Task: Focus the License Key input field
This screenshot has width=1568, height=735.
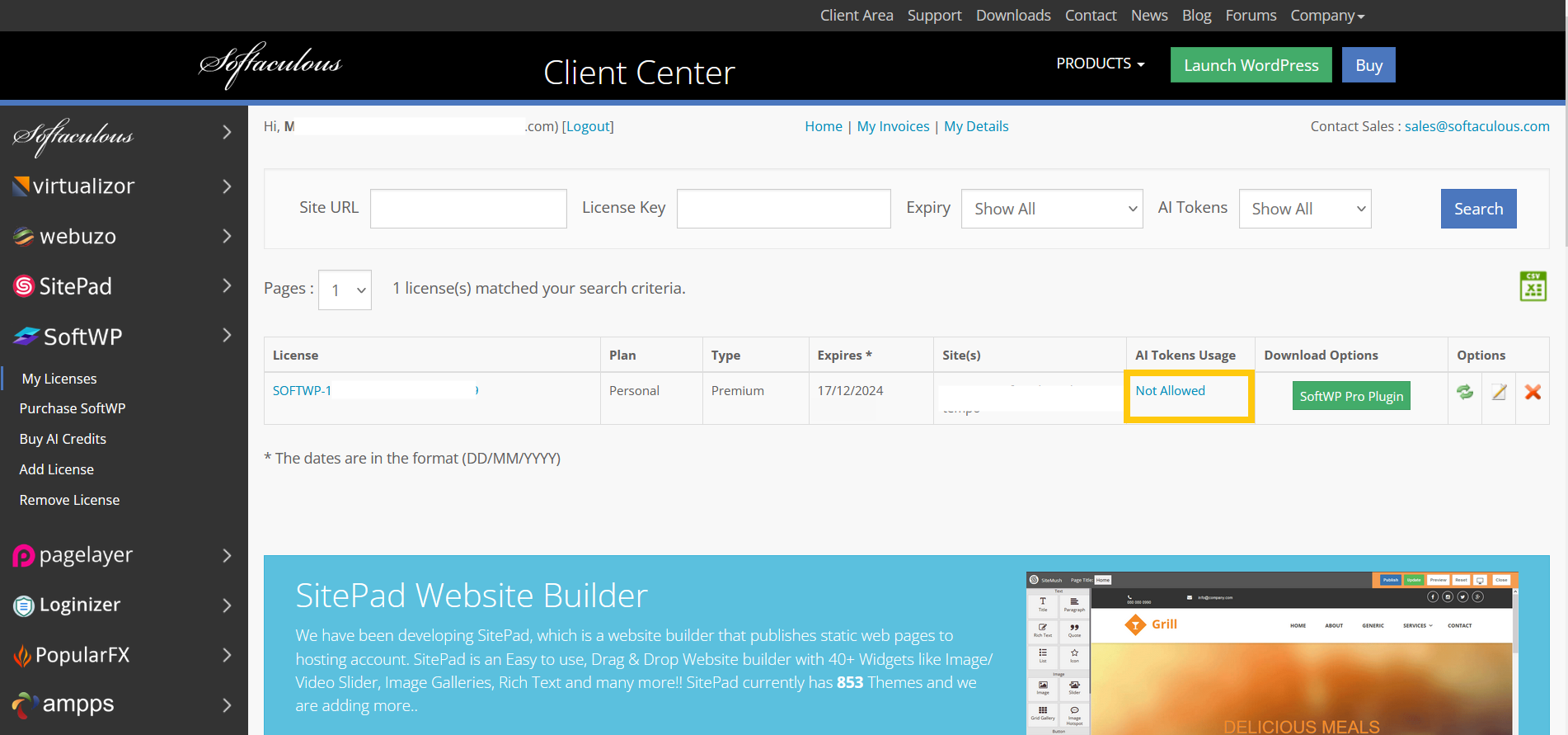Action: click(x=783, y=209)
